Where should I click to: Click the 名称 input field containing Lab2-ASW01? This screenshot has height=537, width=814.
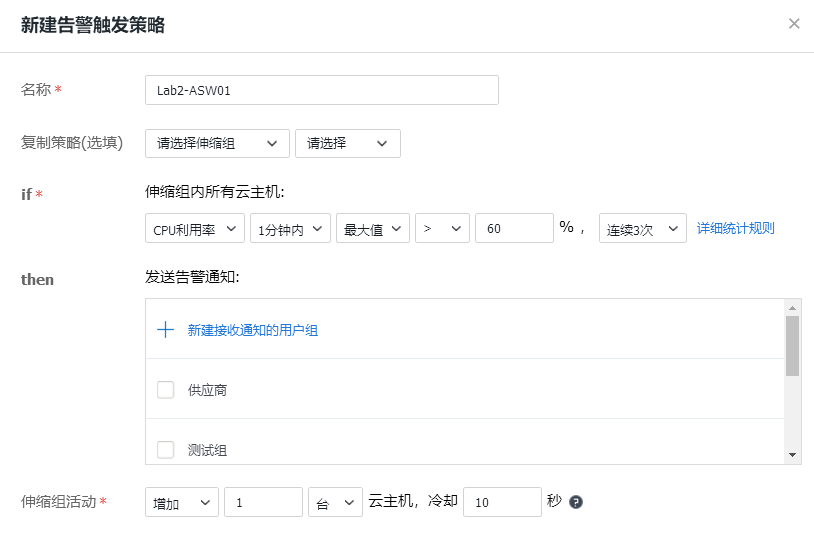322,90
